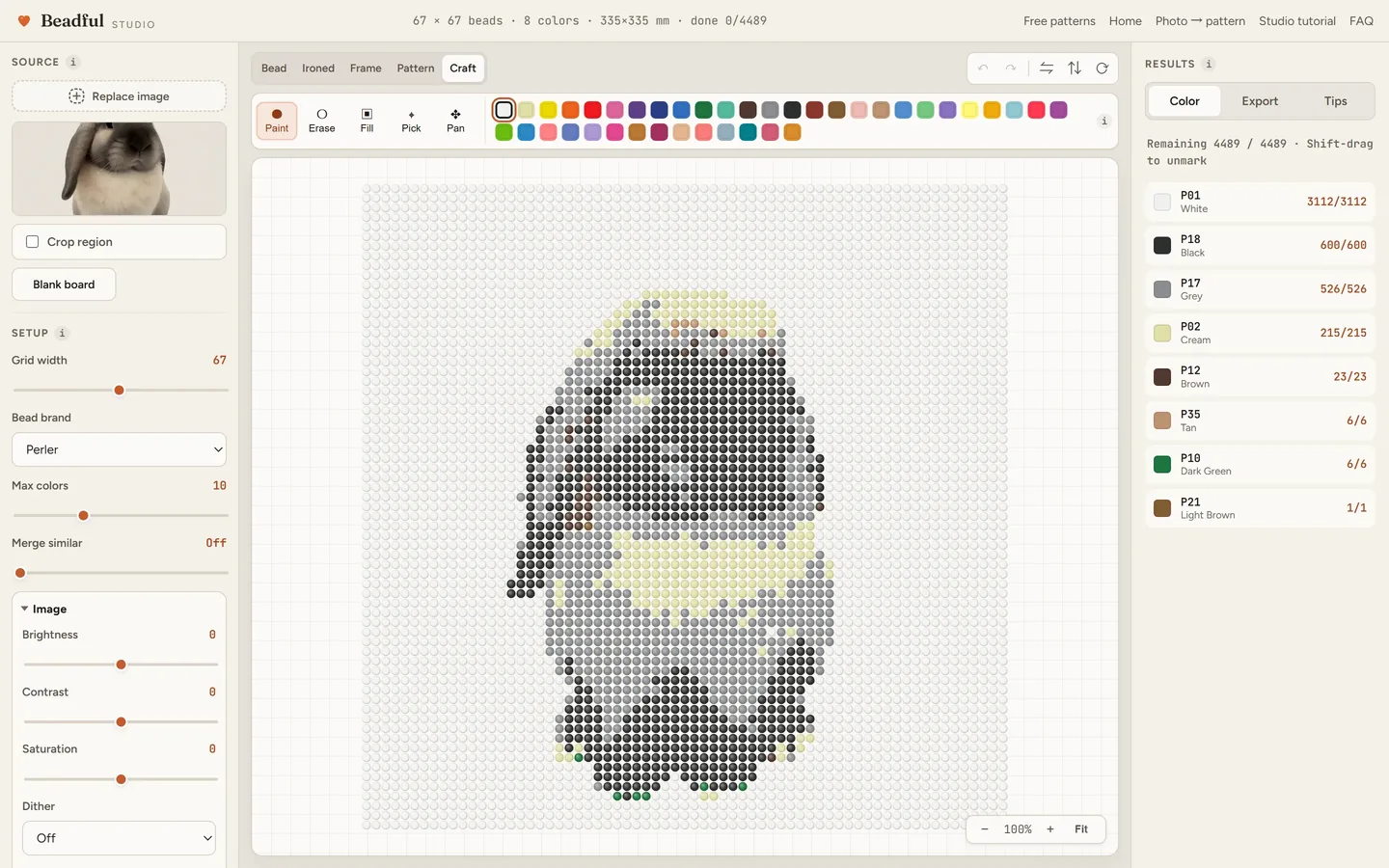Viewport: 1389px width, 868px height.
Task: Click the Blank board button
Action: point(64,285)
